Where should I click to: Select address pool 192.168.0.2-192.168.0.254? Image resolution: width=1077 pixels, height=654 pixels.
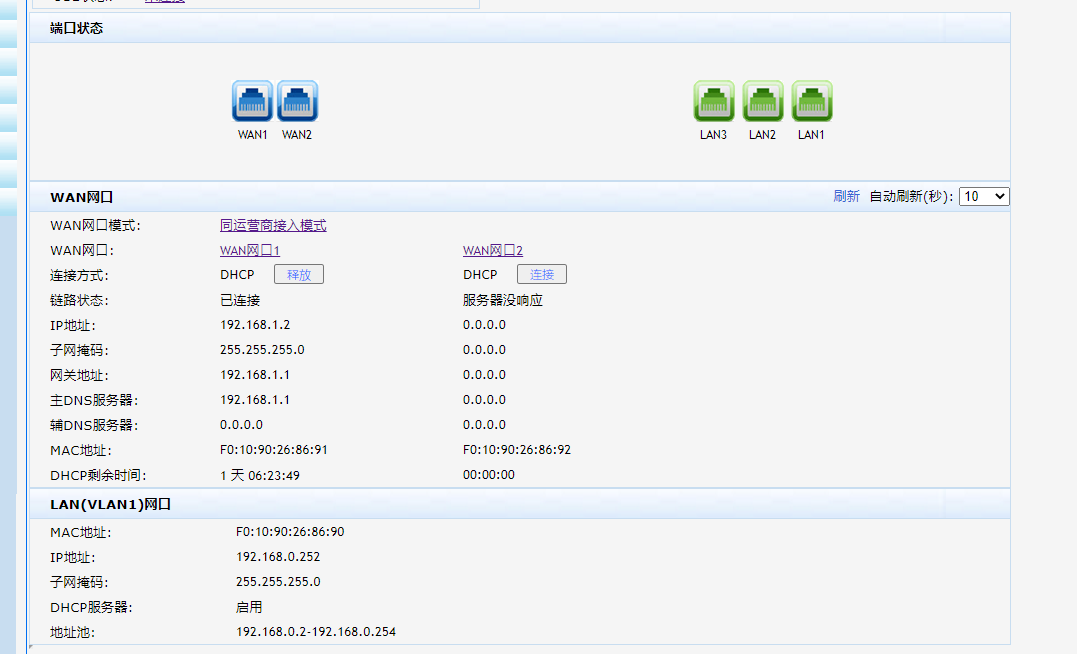tap(316, 632)
